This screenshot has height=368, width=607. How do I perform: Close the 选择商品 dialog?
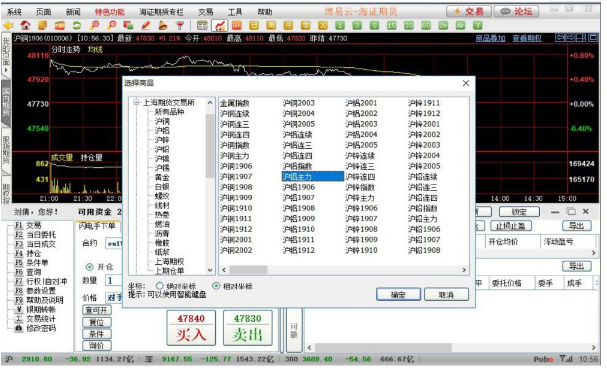pyautogui.click(x=466, y=83)
